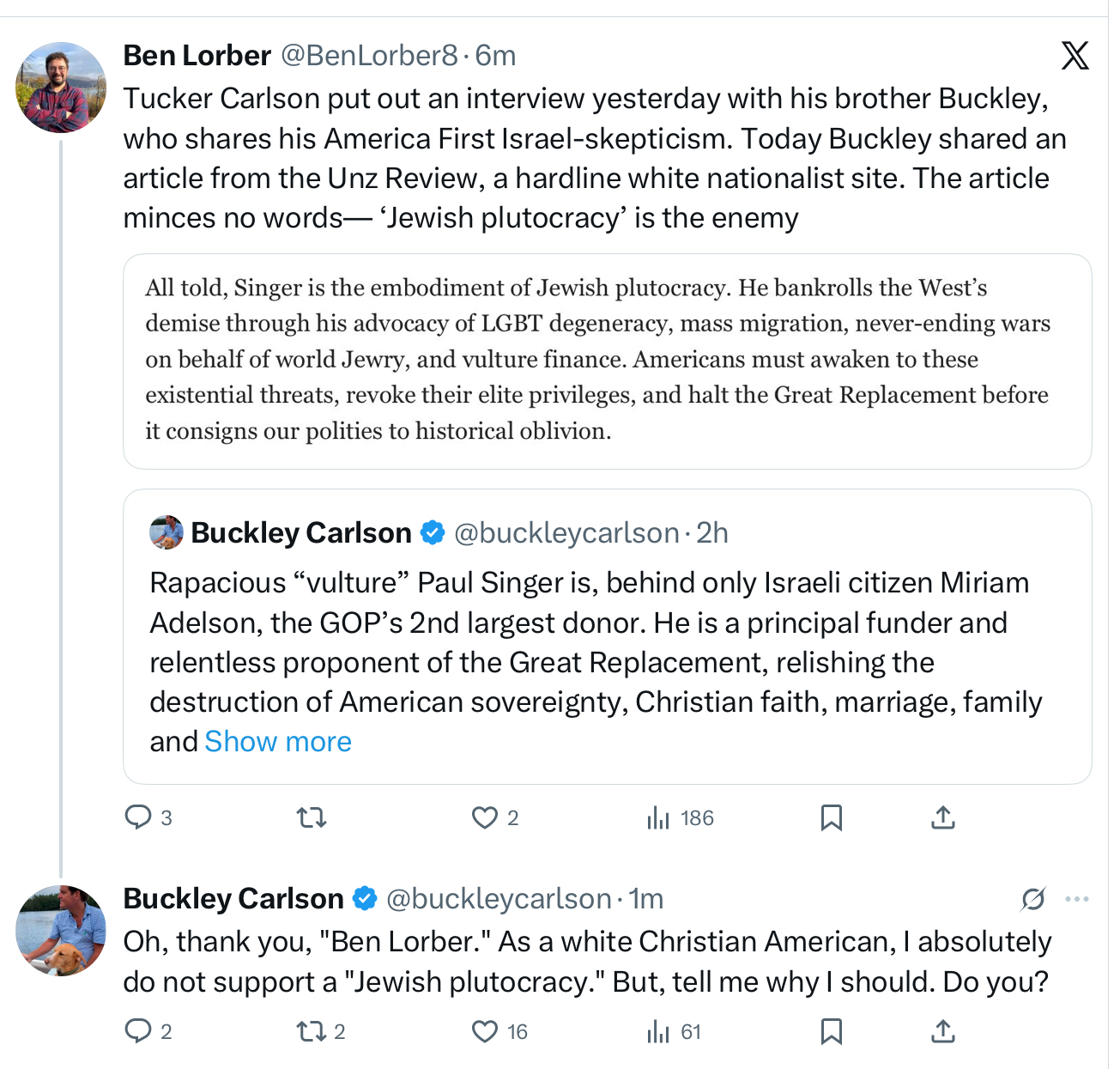This screenshot has height=1069, width=1120.
Task: Open the Unz Review article excerpt image
Action: [x=607, y=361]
